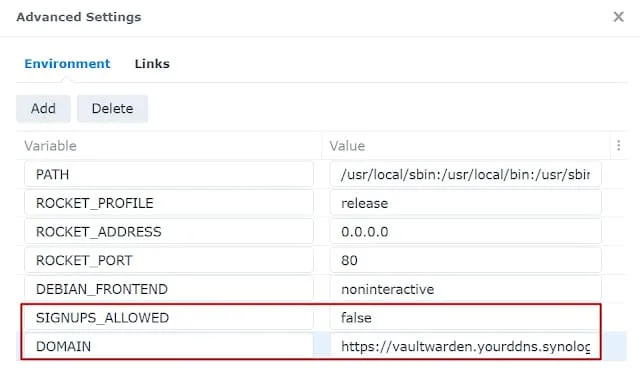This screenshot has width=640, height=370.
Task: Edit the release value field
Action: [x=466, y=203]
